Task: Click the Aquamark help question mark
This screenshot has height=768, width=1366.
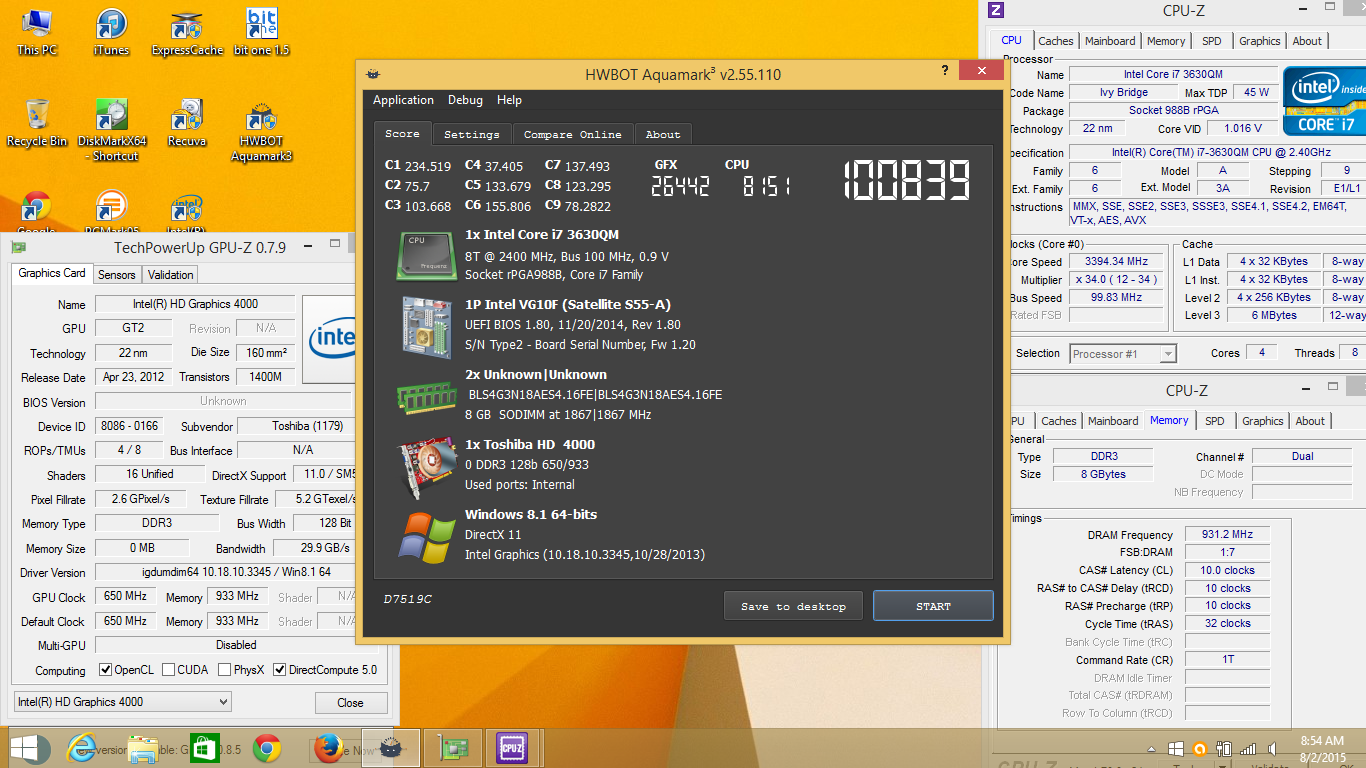Action: [x=945, y=71]
